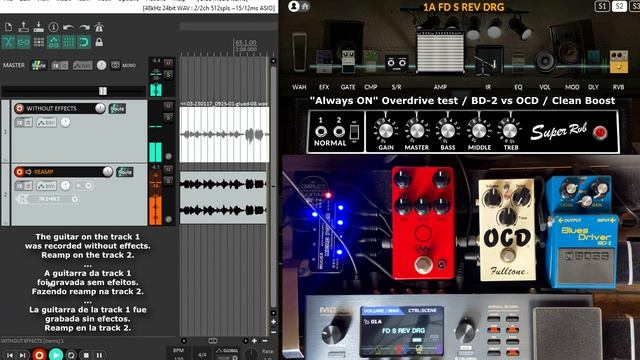Open routing for WITHOUT EFFECTS track
Screen dimensions: 640x360
(117, 109)
